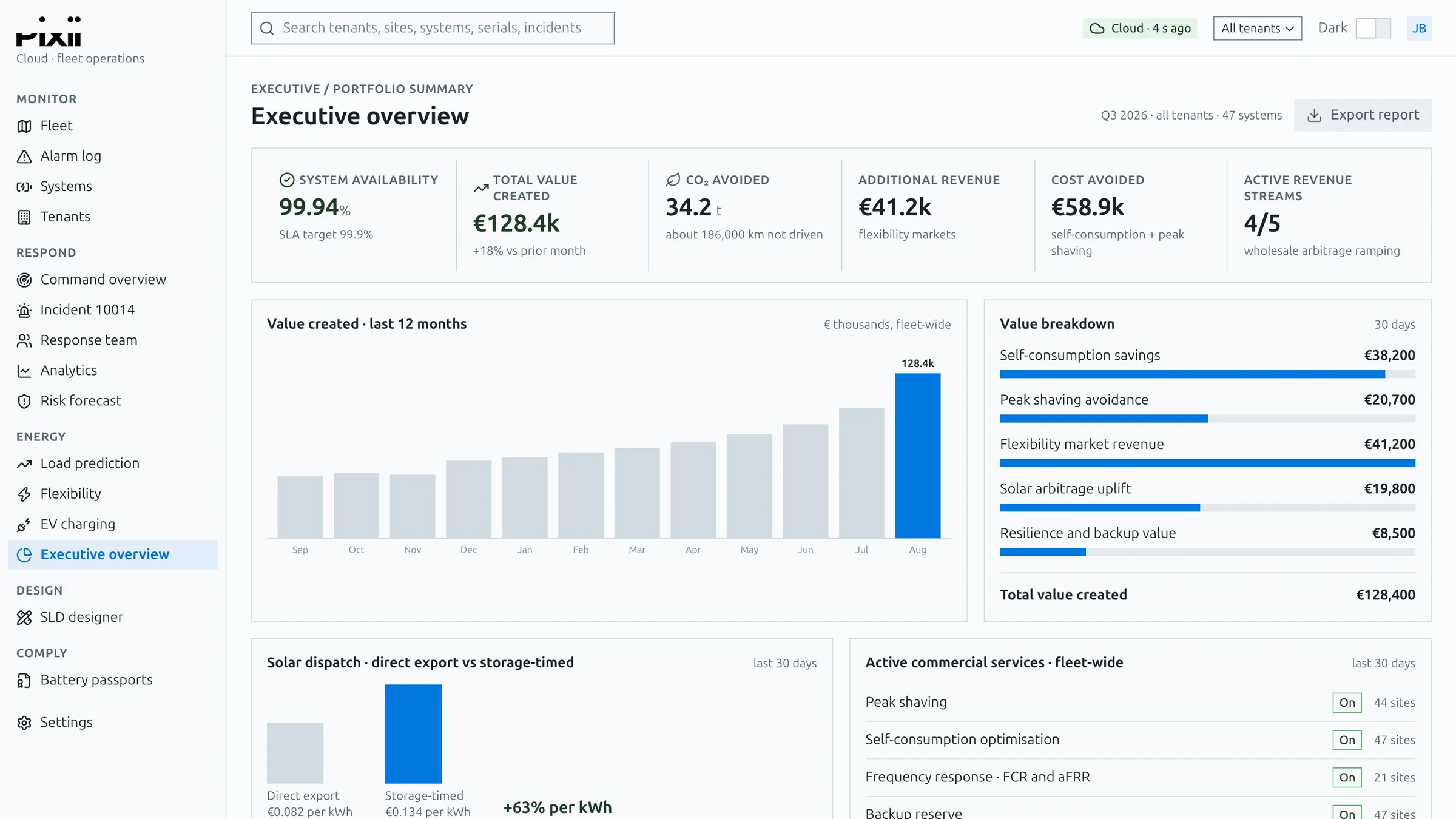Open the JB user avatar
This screenshot has width=1456, height=819.
pyautogui.click(x=1419, y=28)
